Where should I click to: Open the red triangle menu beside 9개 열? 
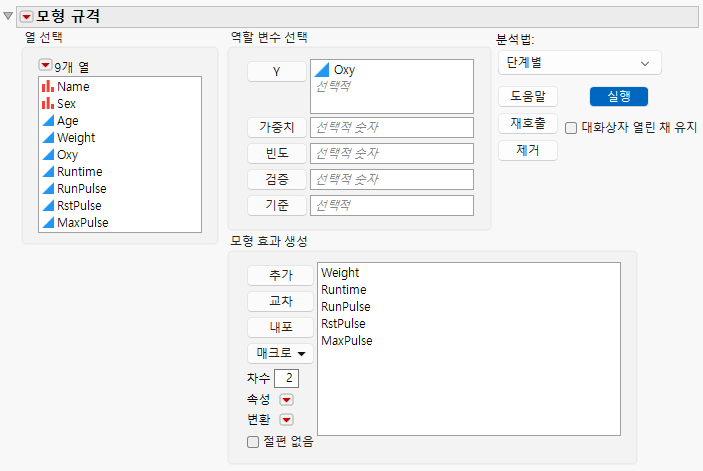pyautogui.click(x=45, y=65)
